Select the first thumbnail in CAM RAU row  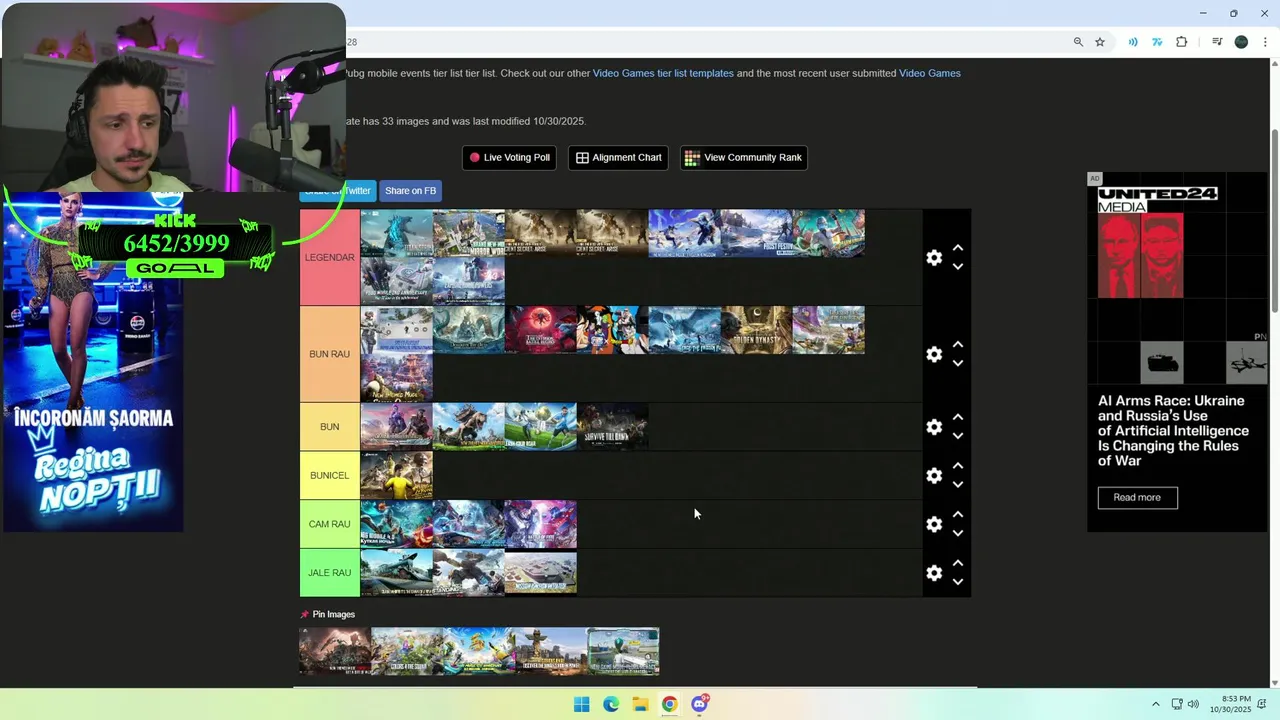coord(397,524)
